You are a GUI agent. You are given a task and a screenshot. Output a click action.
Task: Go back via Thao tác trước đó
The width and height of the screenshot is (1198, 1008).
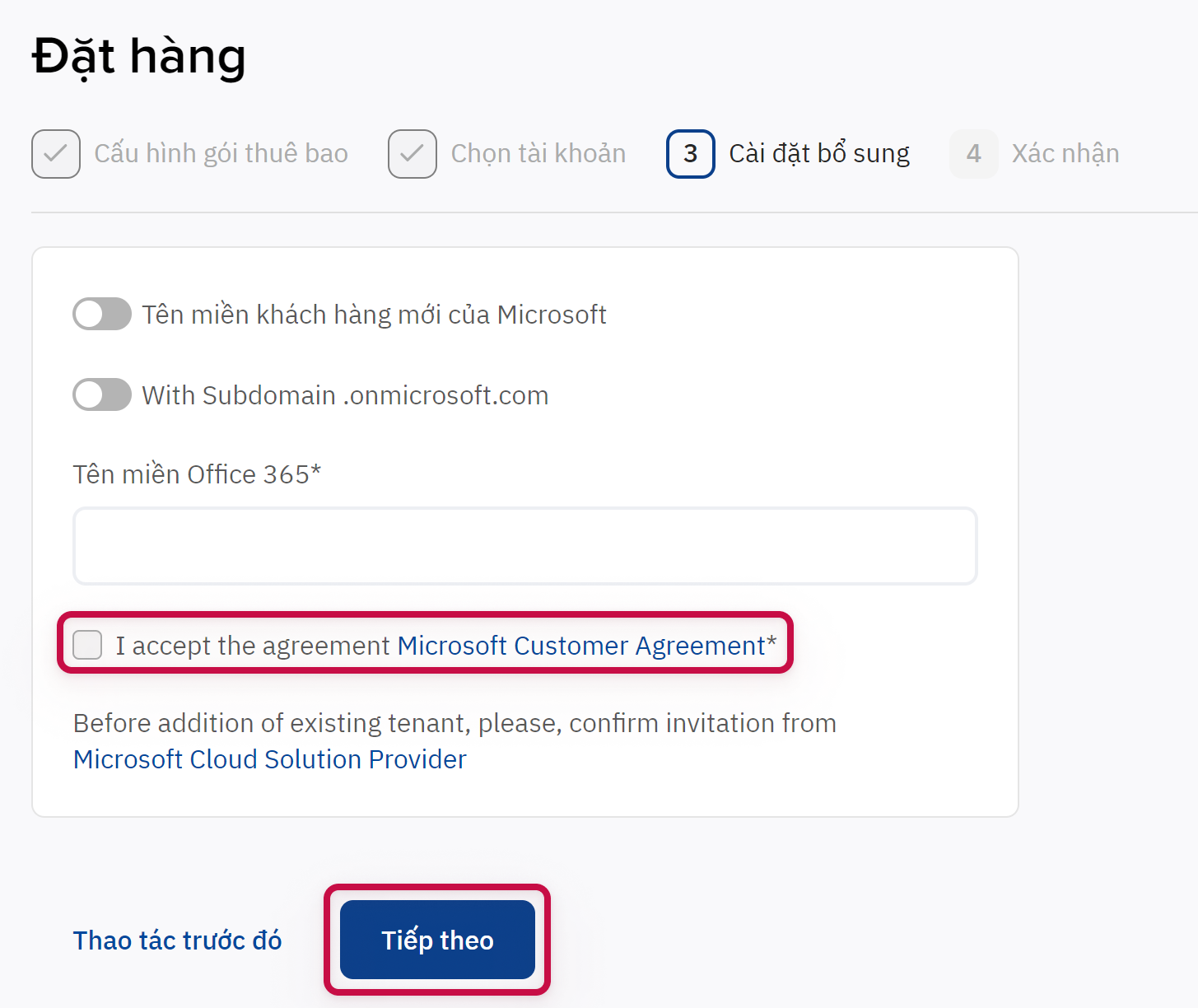[x=177, y=940]
